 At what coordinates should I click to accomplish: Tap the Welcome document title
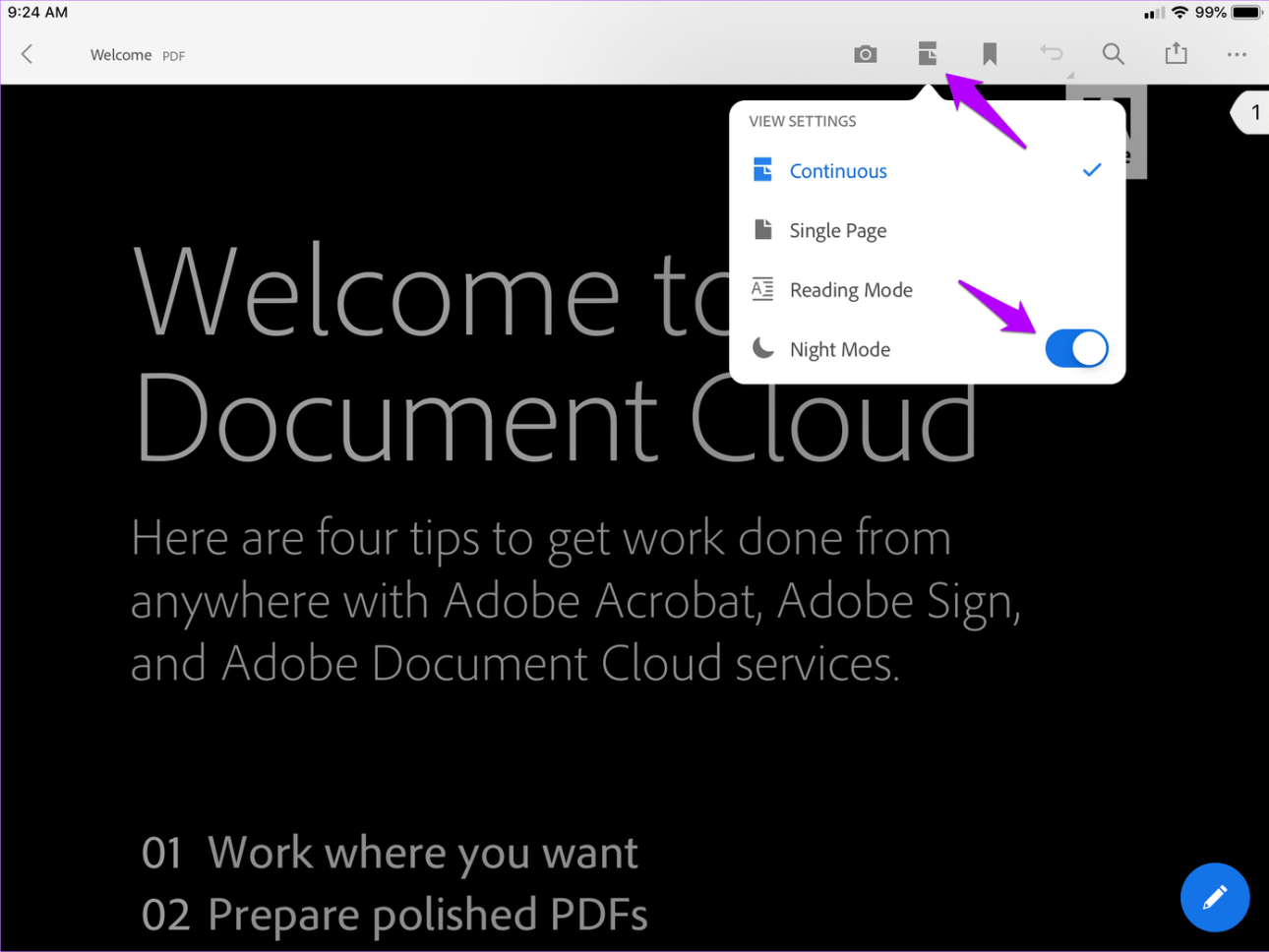tap(121, 55)
